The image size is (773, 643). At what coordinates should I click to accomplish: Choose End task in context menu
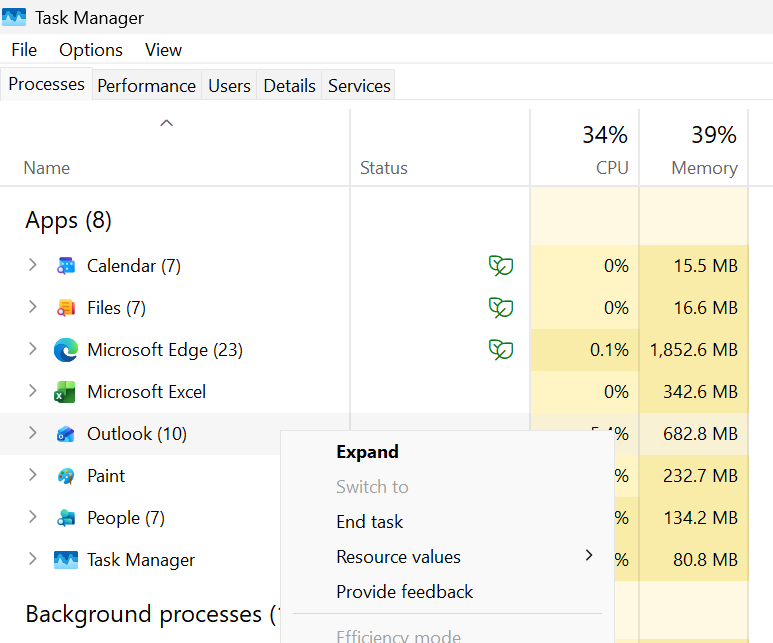click(369, 522)
